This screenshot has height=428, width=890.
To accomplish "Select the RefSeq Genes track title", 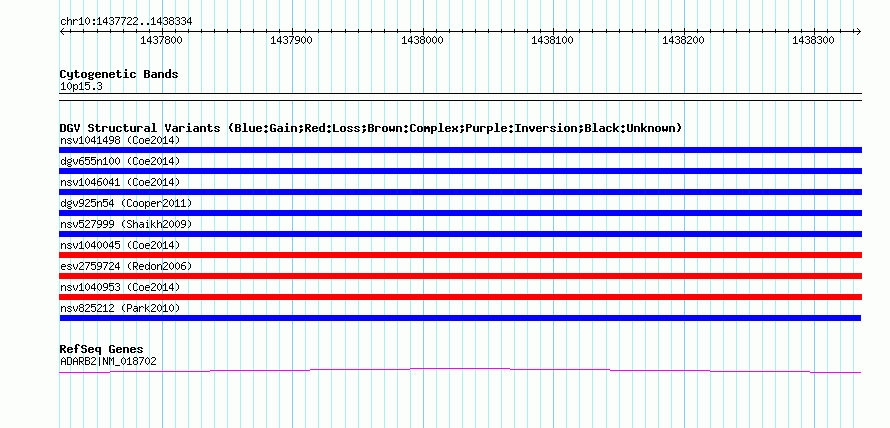I will (101, 350).
